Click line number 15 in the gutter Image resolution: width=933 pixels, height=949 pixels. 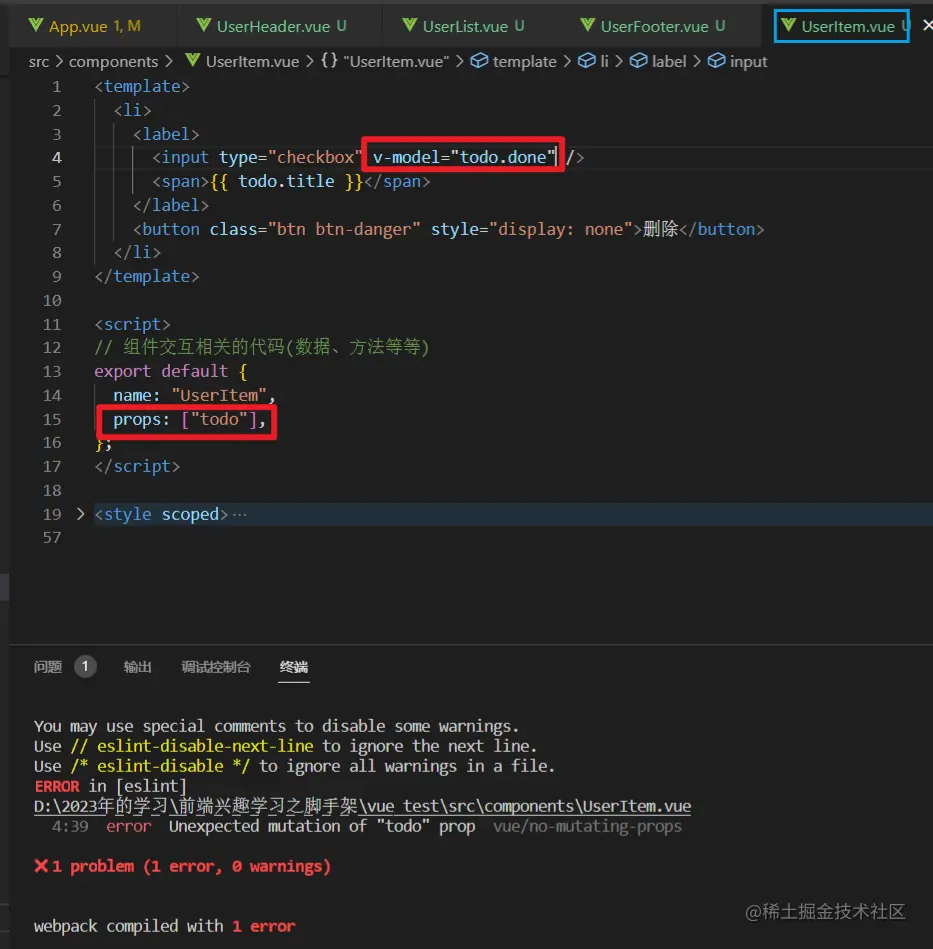click(52, 419)
